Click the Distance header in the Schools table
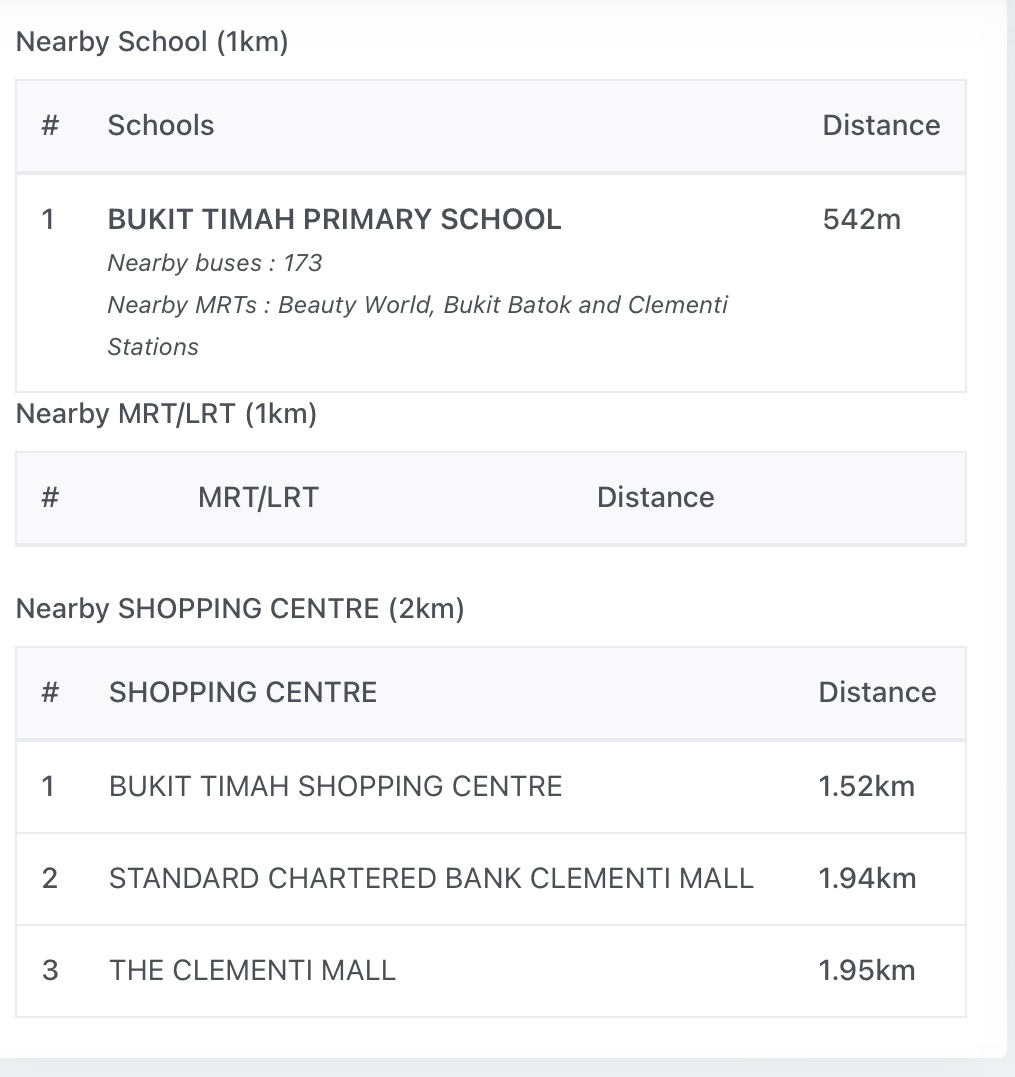This screenshot has width=1015, height=1077. pyautogui.click(x=881, y=125)
